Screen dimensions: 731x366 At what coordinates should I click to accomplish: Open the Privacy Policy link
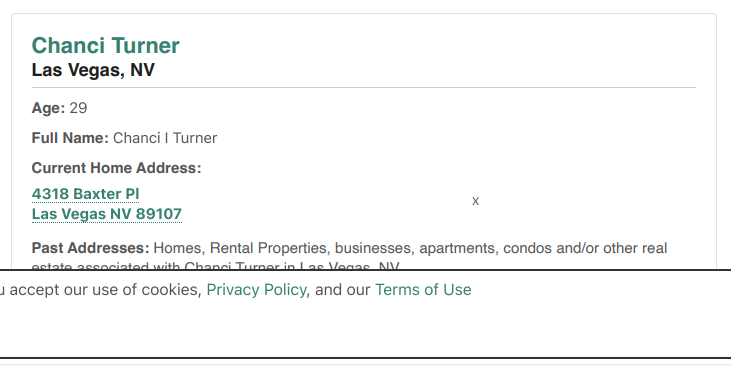pyautogui.click(x=256, y=290)
